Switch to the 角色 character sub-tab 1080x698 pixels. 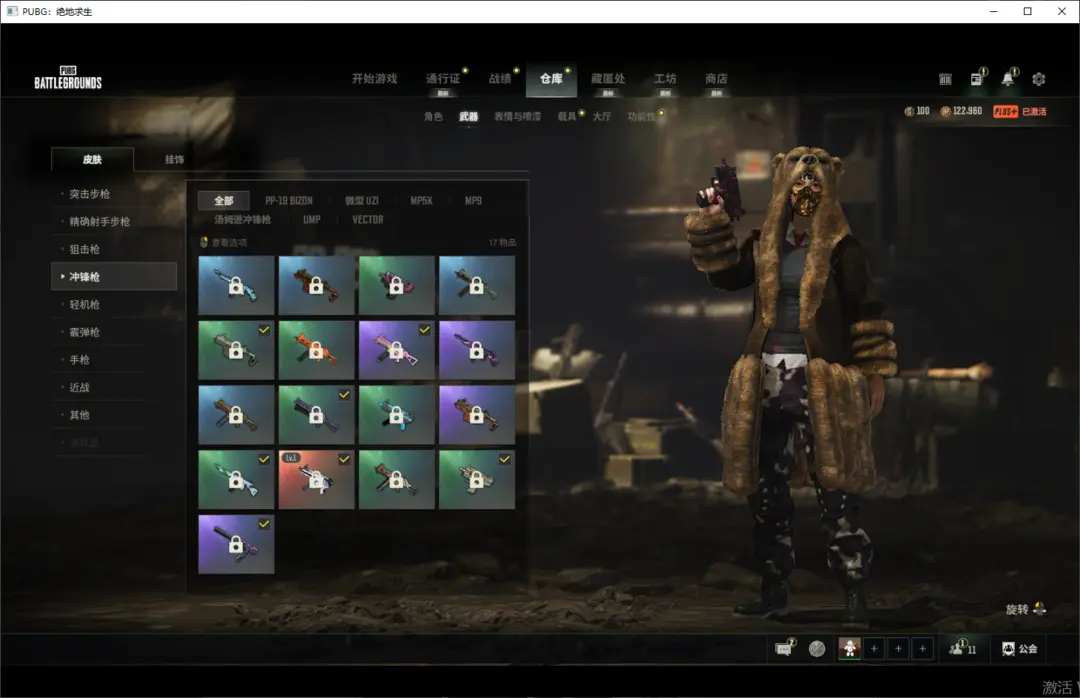[433, 116]
